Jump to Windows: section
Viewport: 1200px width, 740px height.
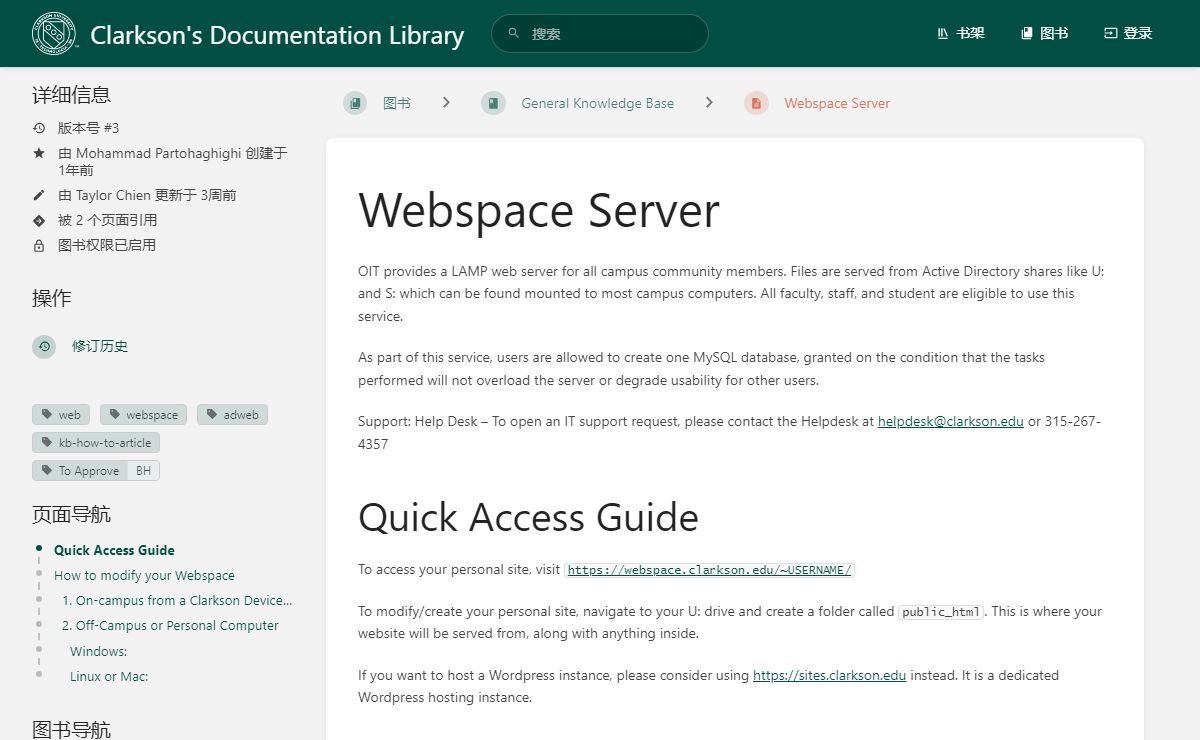pos(98,651)
